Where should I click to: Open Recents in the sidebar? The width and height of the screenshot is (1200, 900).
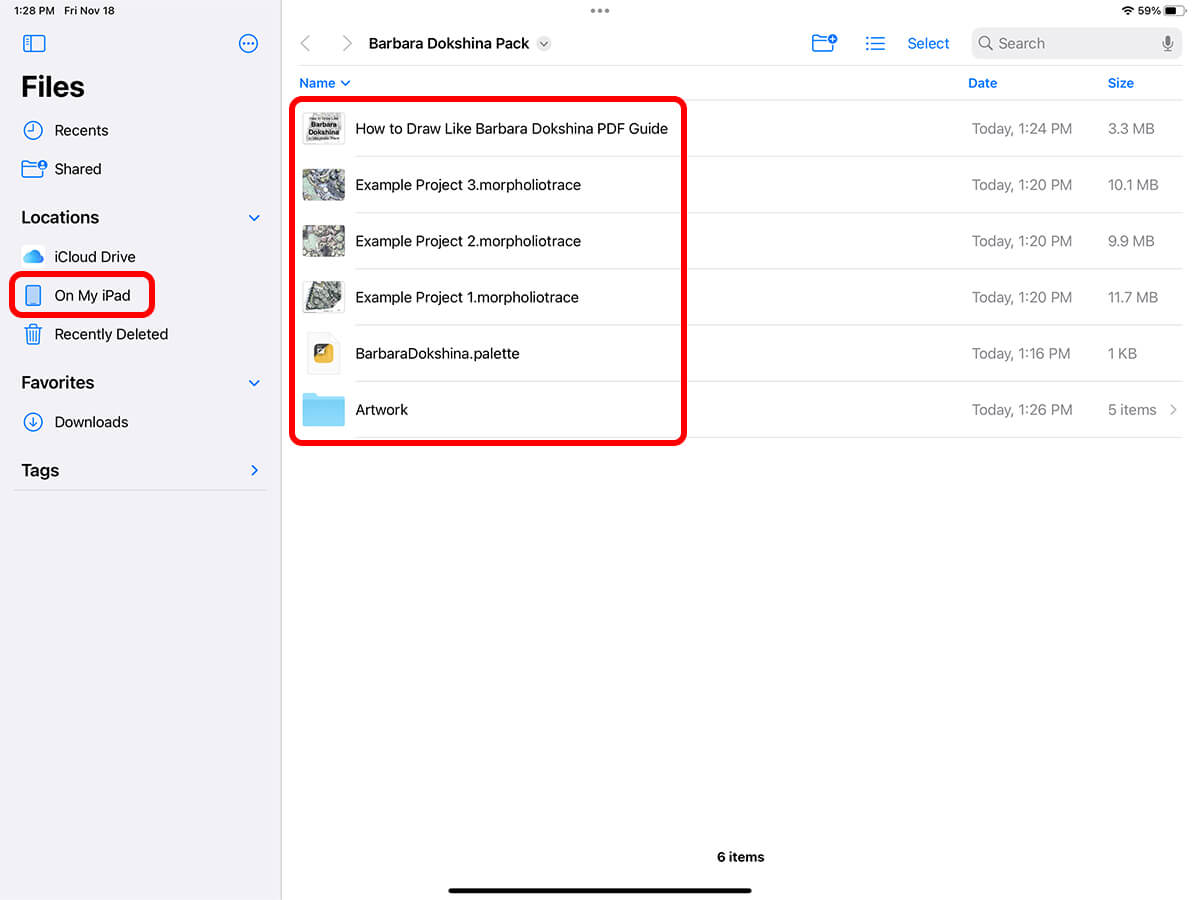(x=81, y=131)
